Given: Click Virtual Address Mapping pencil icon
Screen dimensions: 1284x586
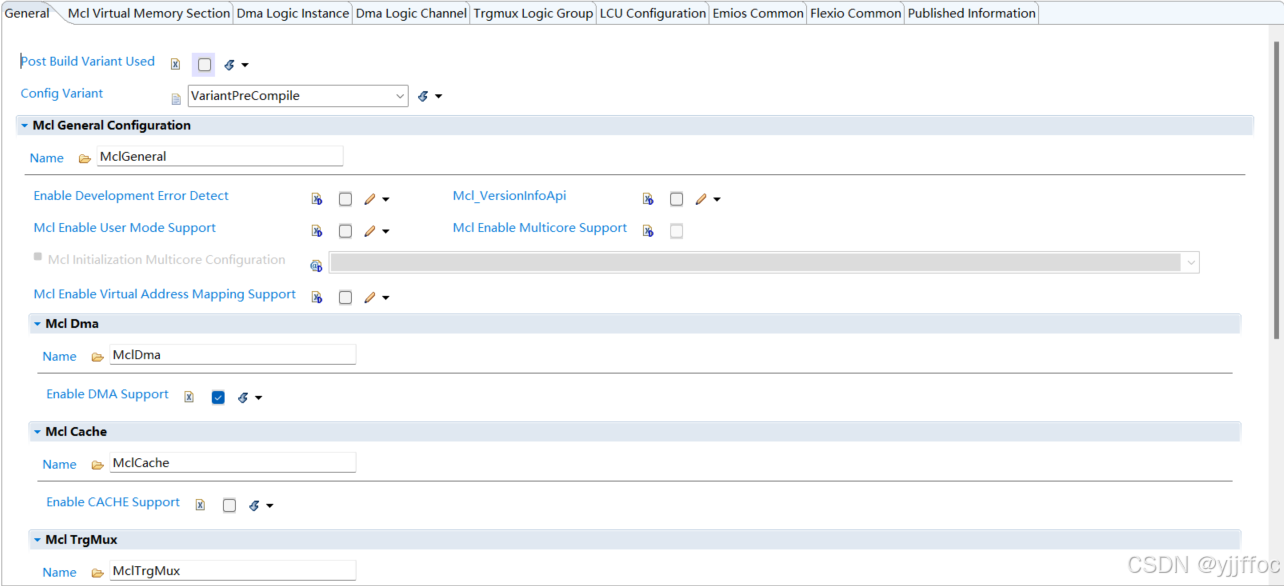Looking at the screenshot, I should pyautogui.click(x=370, y=298).
